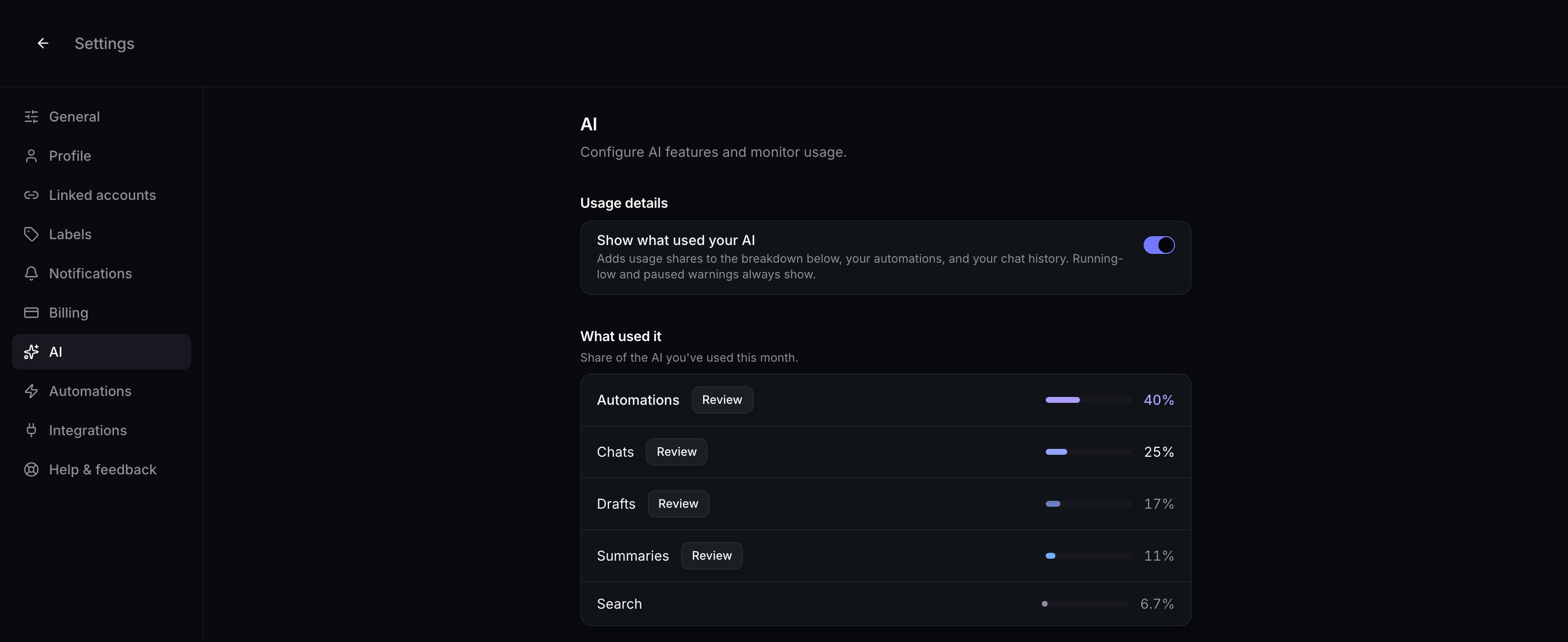
Task: Click the Billing card icon
Action: (x=31, y=313)
